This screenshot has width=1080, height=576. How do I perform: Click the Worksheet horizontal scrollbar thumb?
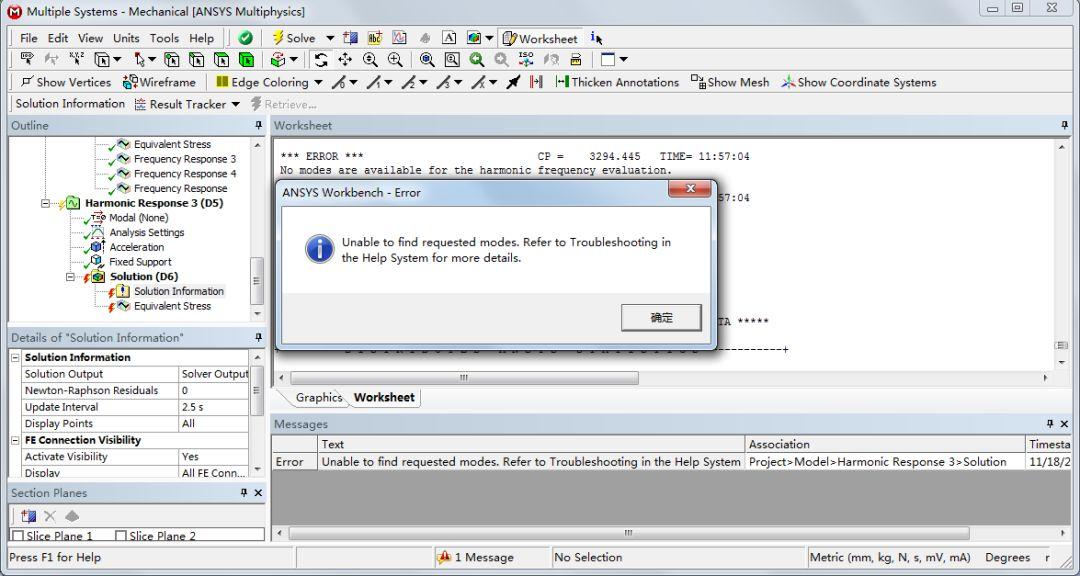[464, 378]
